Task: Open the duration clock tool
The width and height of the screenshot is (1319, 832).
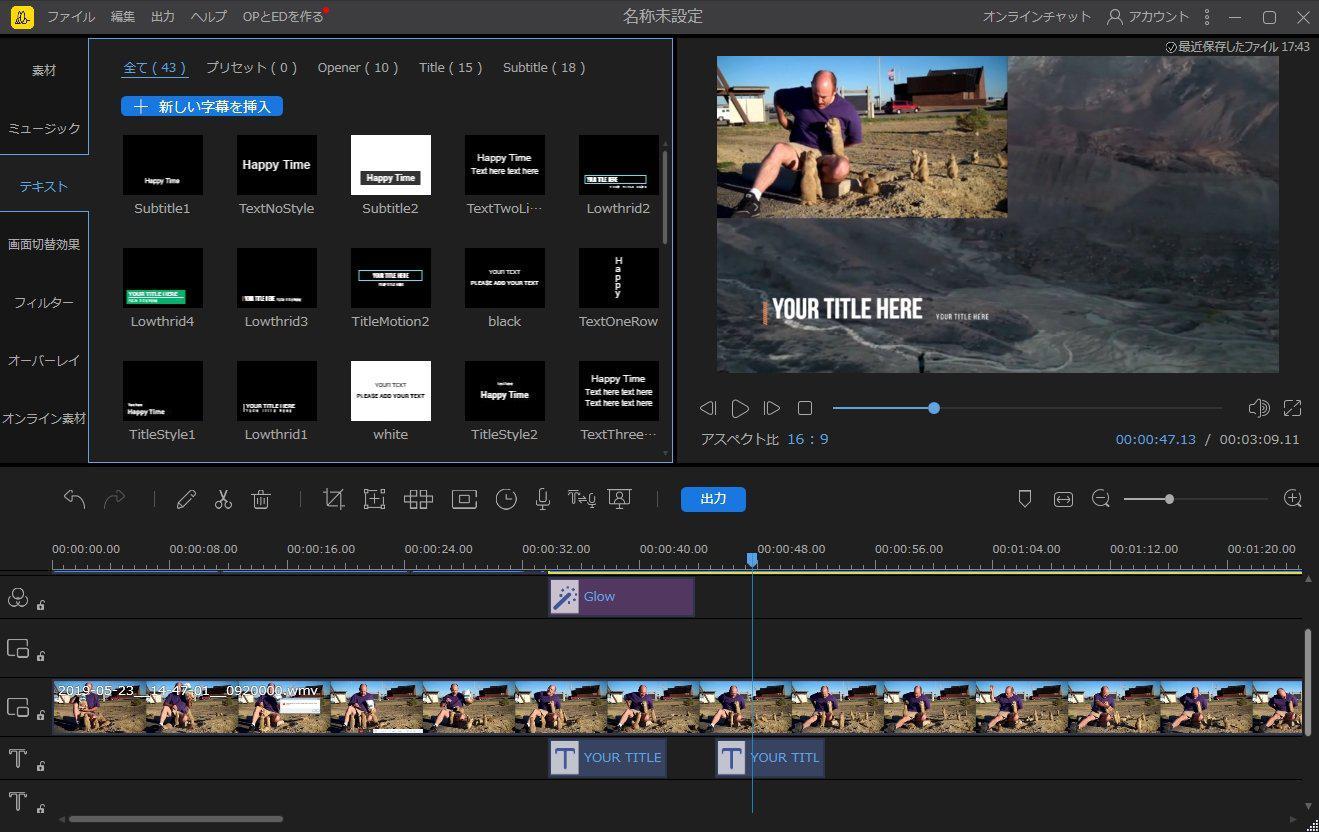Action: click(506, 499)
